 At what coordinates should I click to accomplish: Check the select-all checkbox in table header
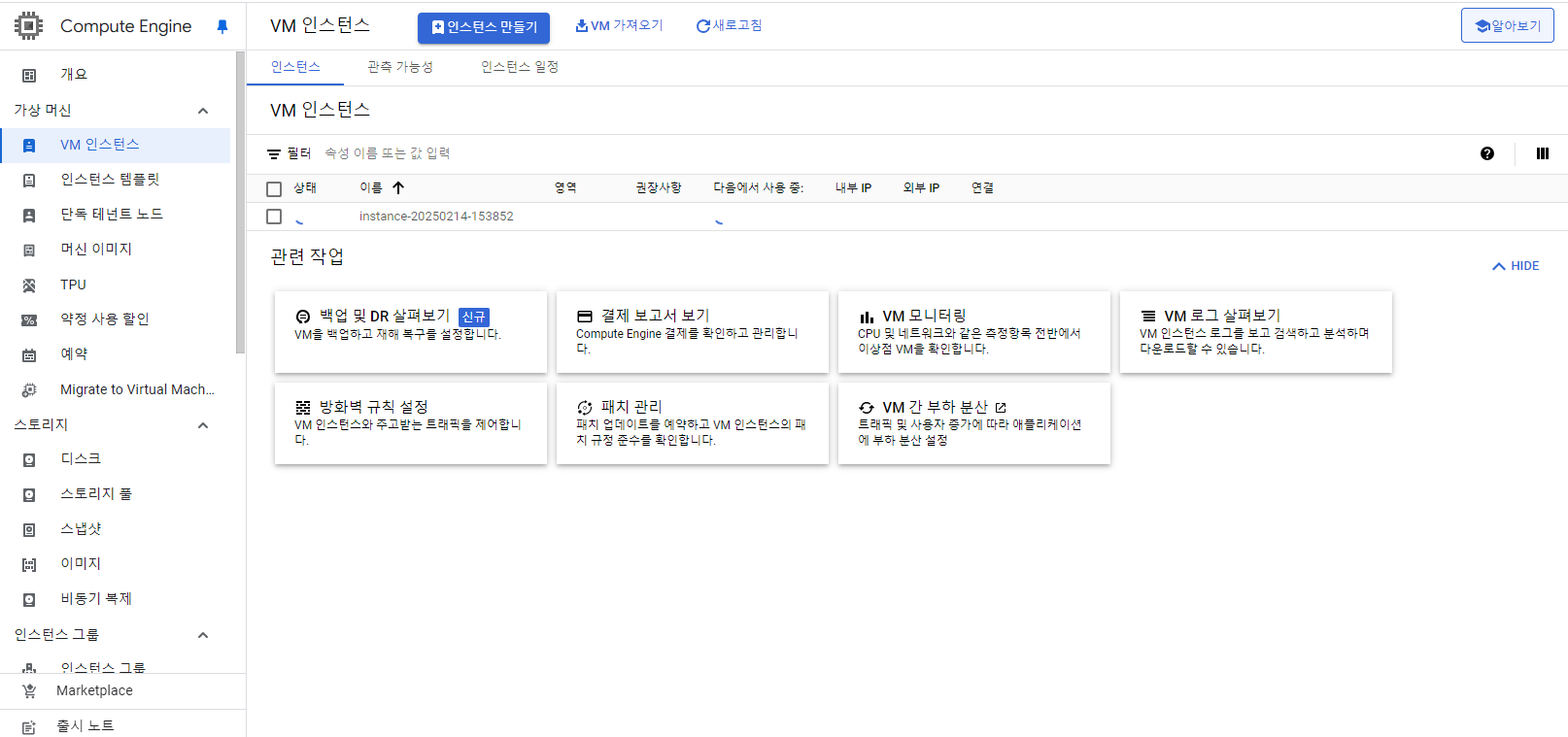coord(274,189)
